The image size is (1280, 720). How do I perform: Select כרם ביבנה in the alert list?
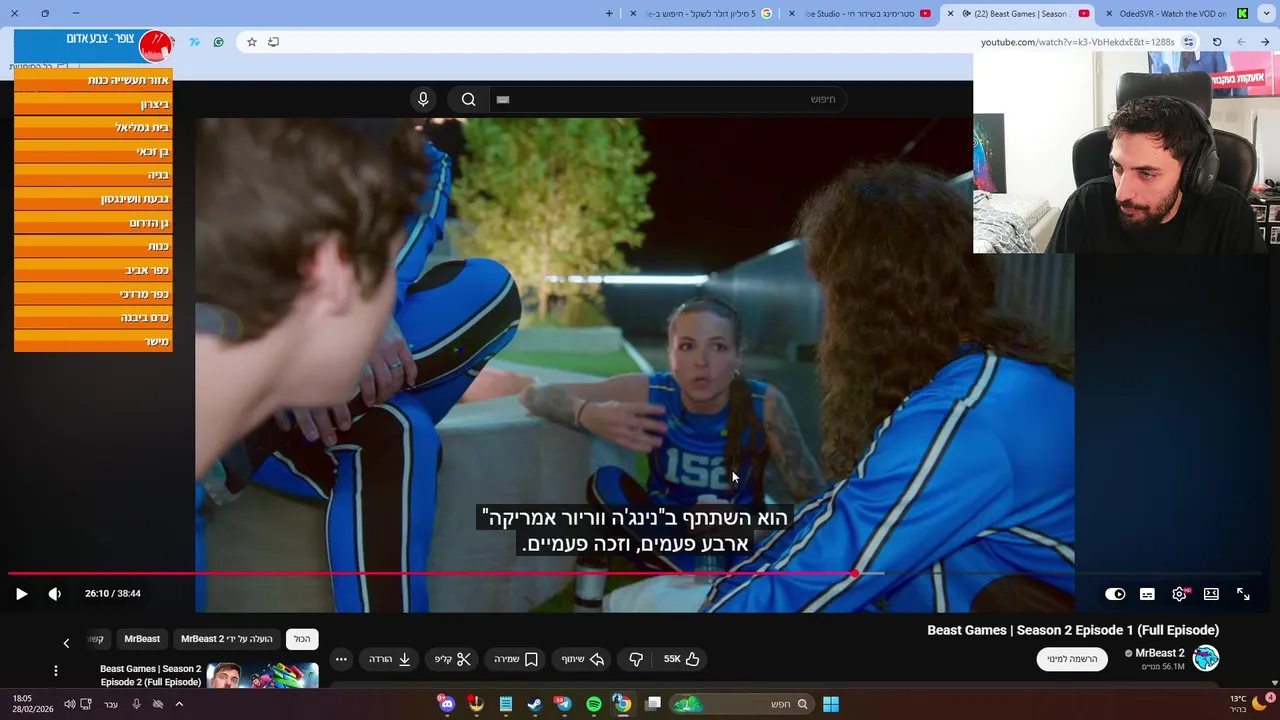click(93, 318)
